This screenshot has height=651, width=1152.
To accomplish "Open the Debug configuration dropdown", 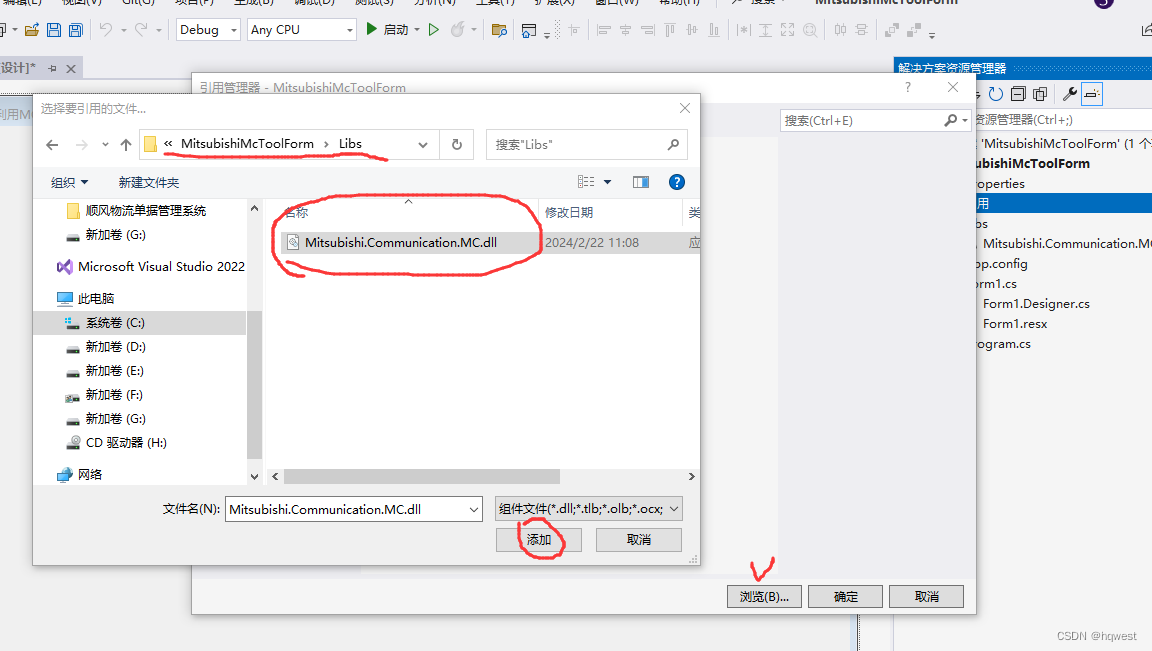I will [x=234, y=30].
